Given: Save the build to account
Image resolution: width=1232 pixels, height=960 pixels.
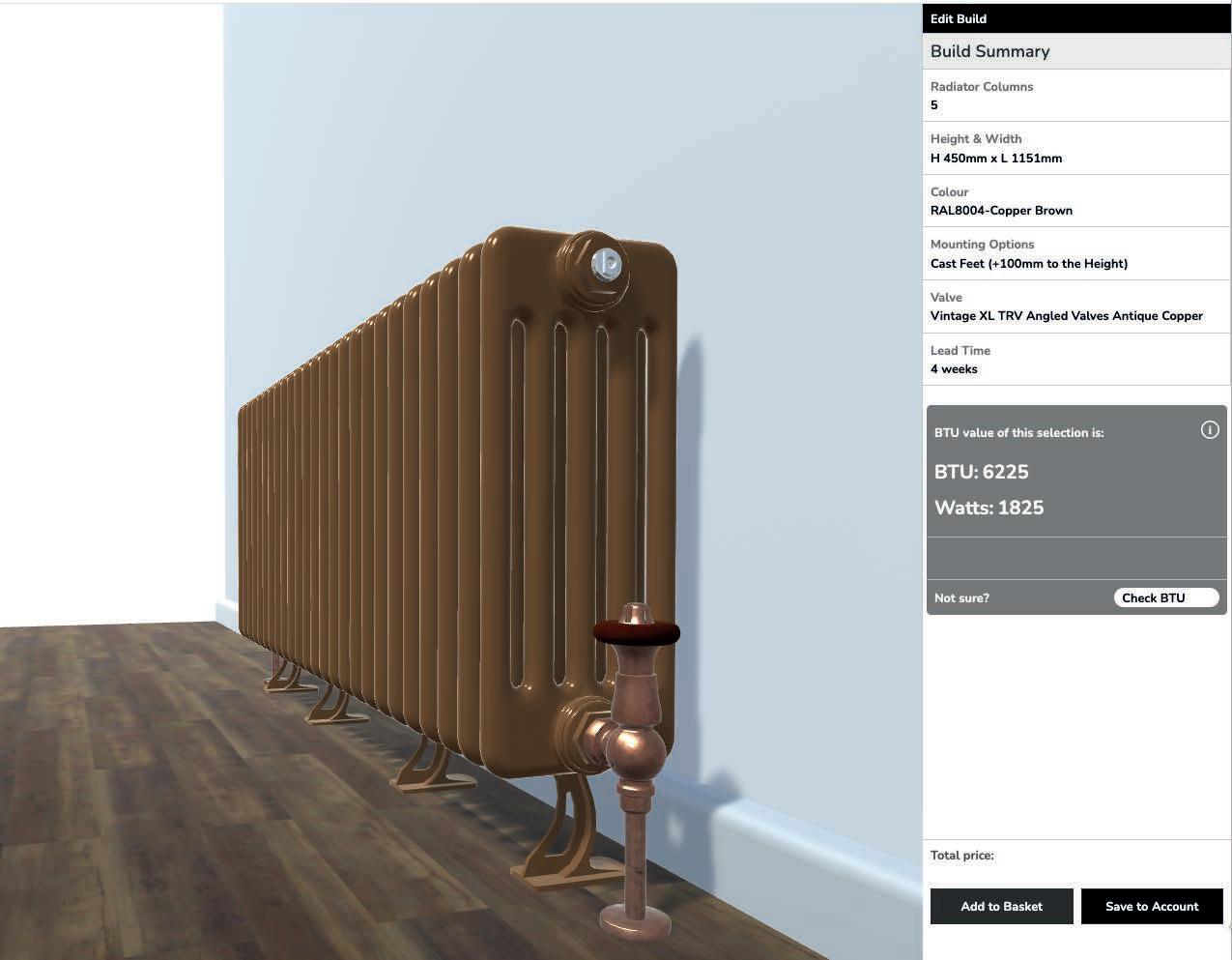Looking at the screenshot, I should (x=1152, y=906).
